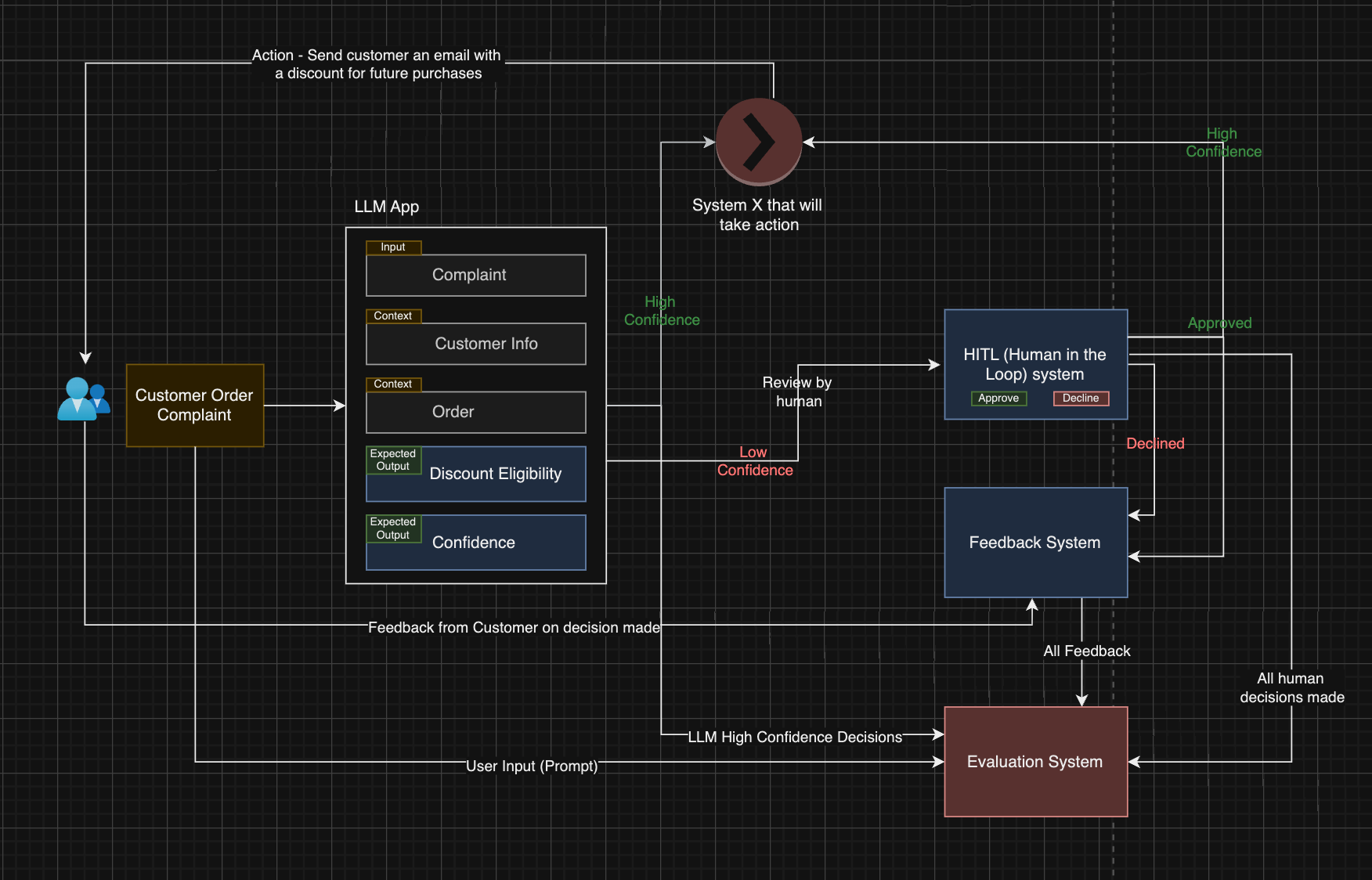Click the Context badge above Customer Info
Viewport: 1372px width, 880px height.
pos(393,316)
